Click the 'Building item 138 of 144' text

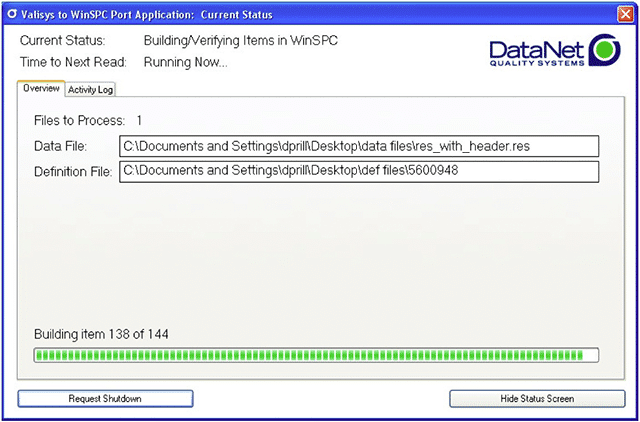(x=101, y=334)
